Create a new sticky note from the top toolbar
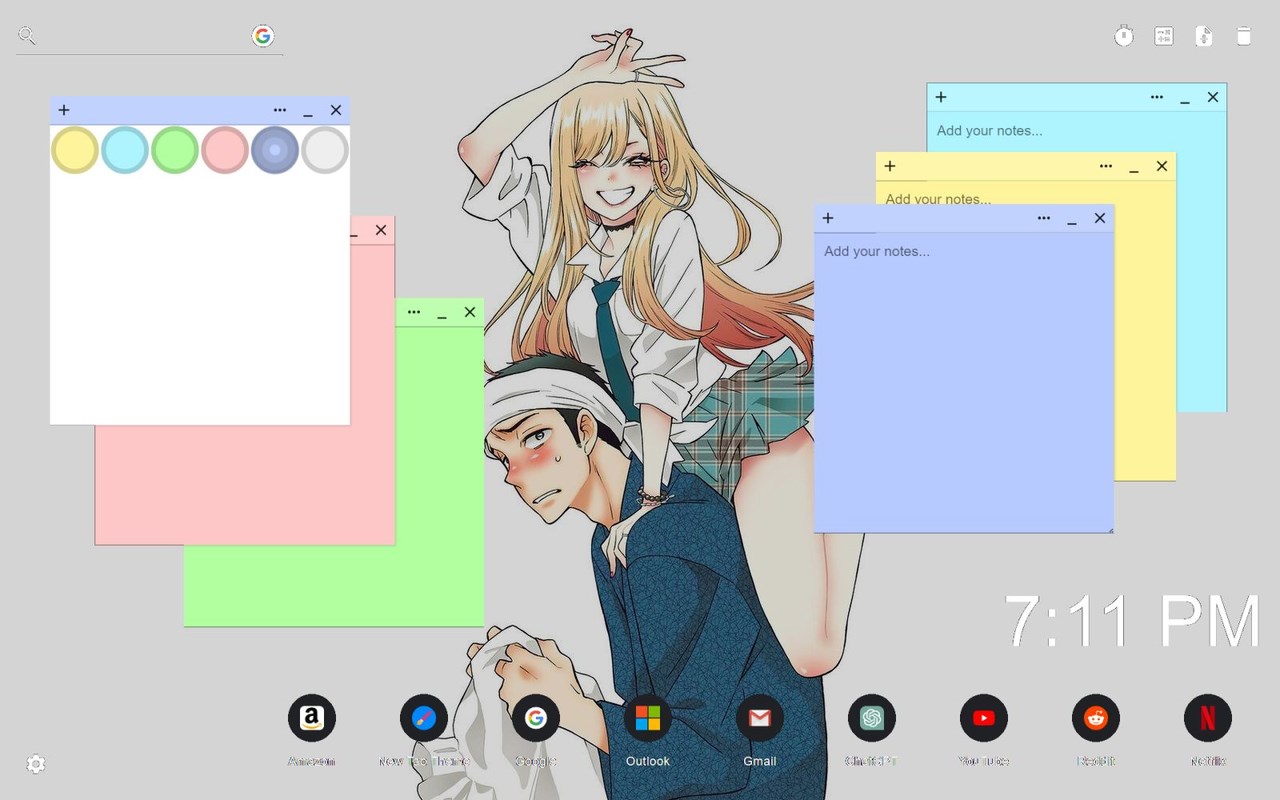Viewport: 1280px width, 800px height. 1204,36
